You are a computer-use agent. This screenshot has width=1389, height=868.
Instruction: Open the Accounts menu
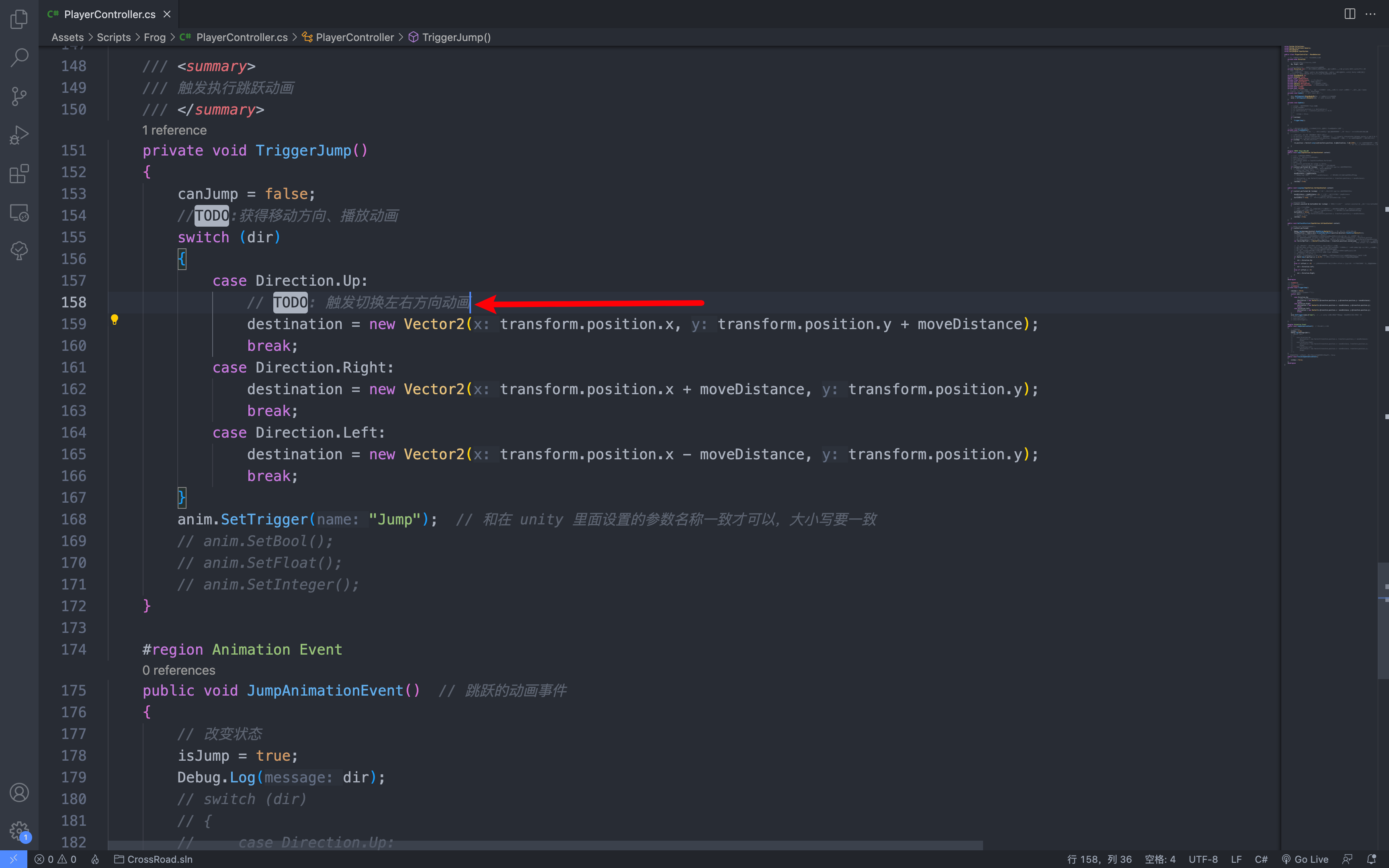(x=19, y=792)
